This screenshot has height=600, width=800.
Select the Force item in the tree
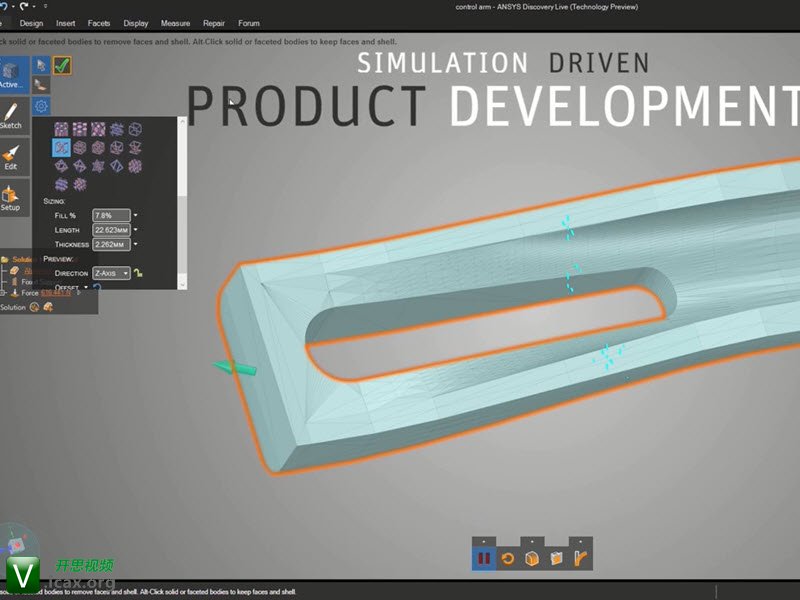[29, 293]
